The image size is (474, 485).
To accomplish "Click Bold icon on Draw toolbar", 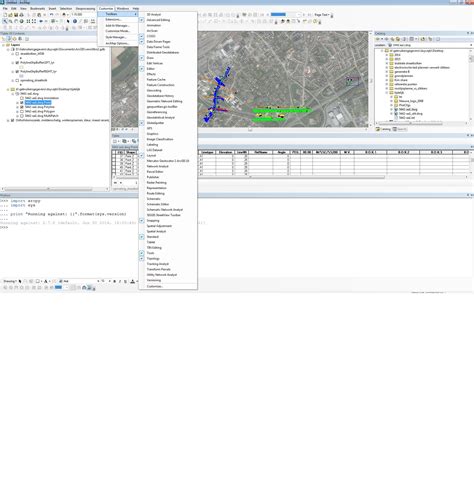I will tap(114, 282).
